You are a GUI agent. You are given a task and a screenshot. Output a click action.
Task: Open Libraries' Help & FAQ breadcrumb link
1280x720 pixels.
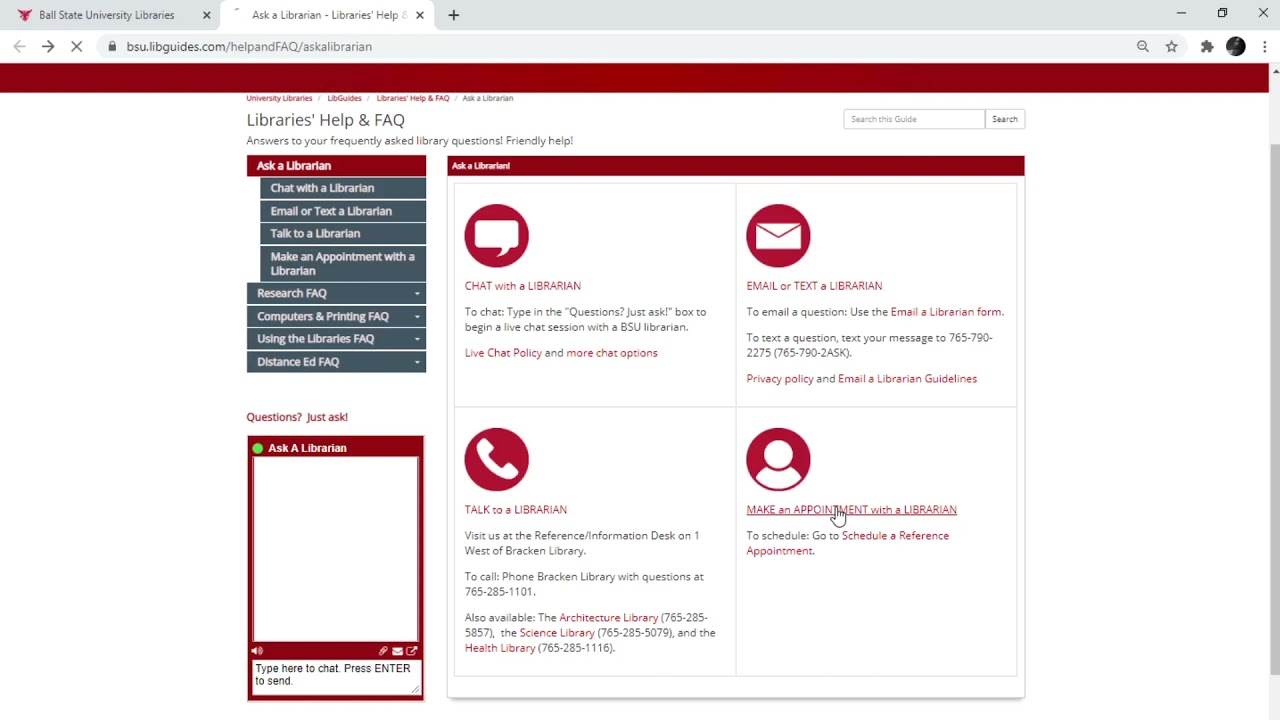point(413,98)
